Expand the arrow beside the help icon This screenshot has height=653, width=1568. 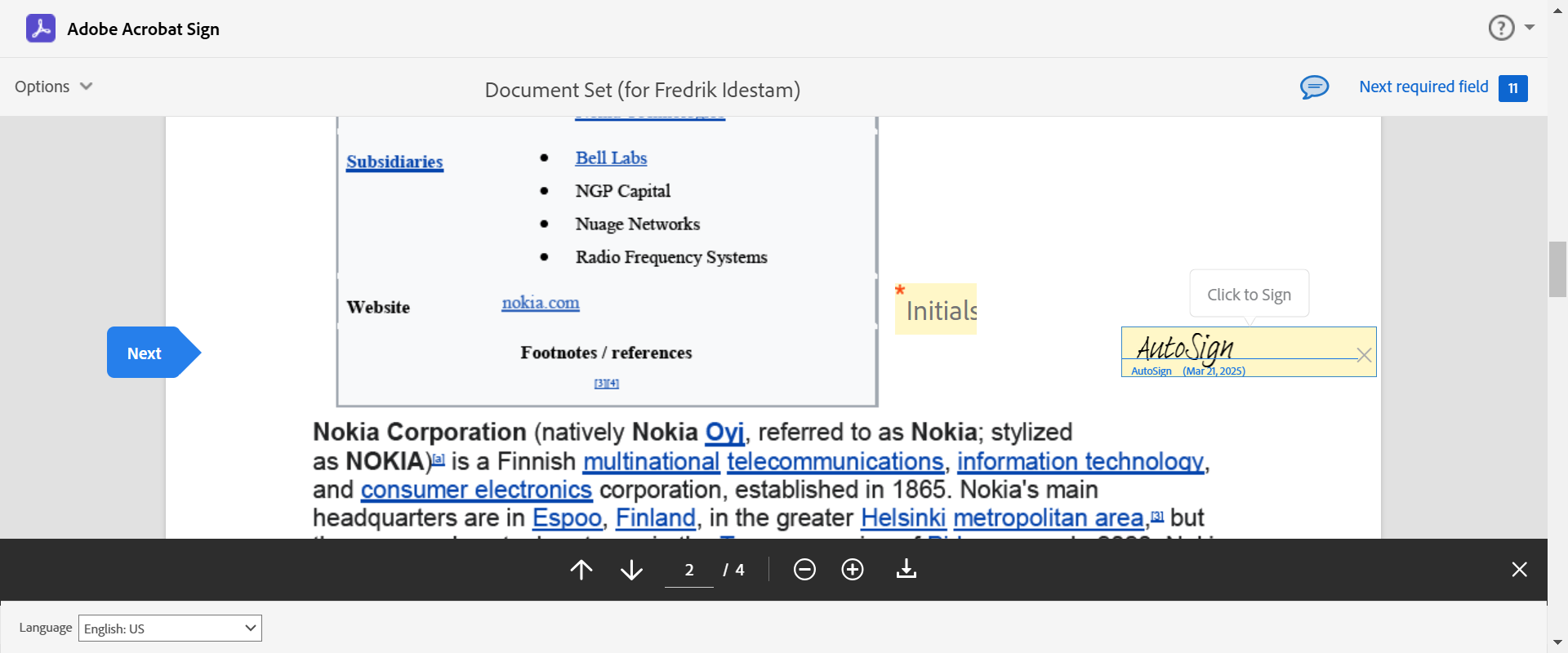click(x=1530, y=28)
